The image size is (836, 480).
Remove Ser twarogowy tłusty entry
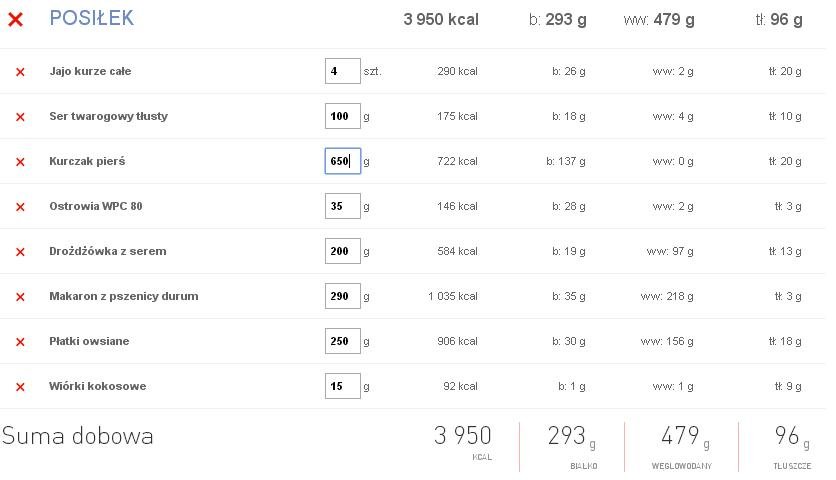point(20,117)
